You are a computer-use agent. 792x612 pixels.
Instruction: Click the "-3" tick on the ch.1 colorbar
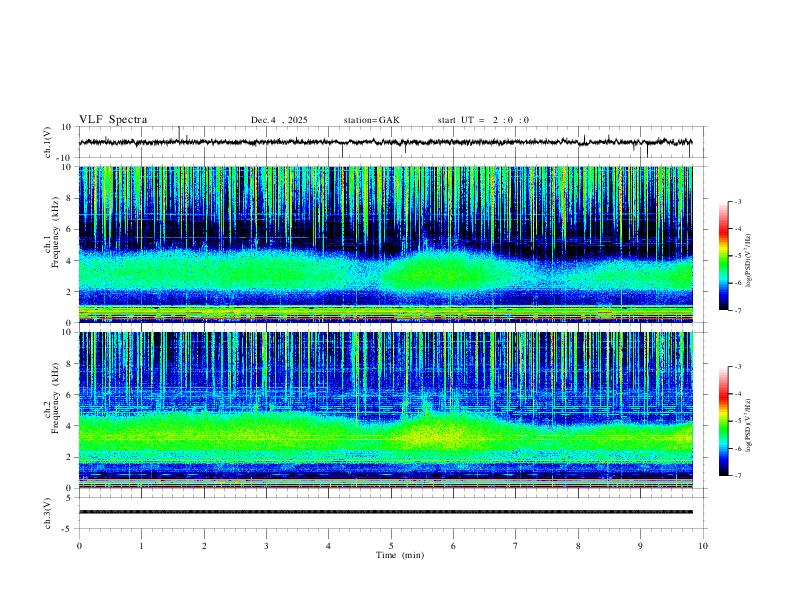[738, 202]
